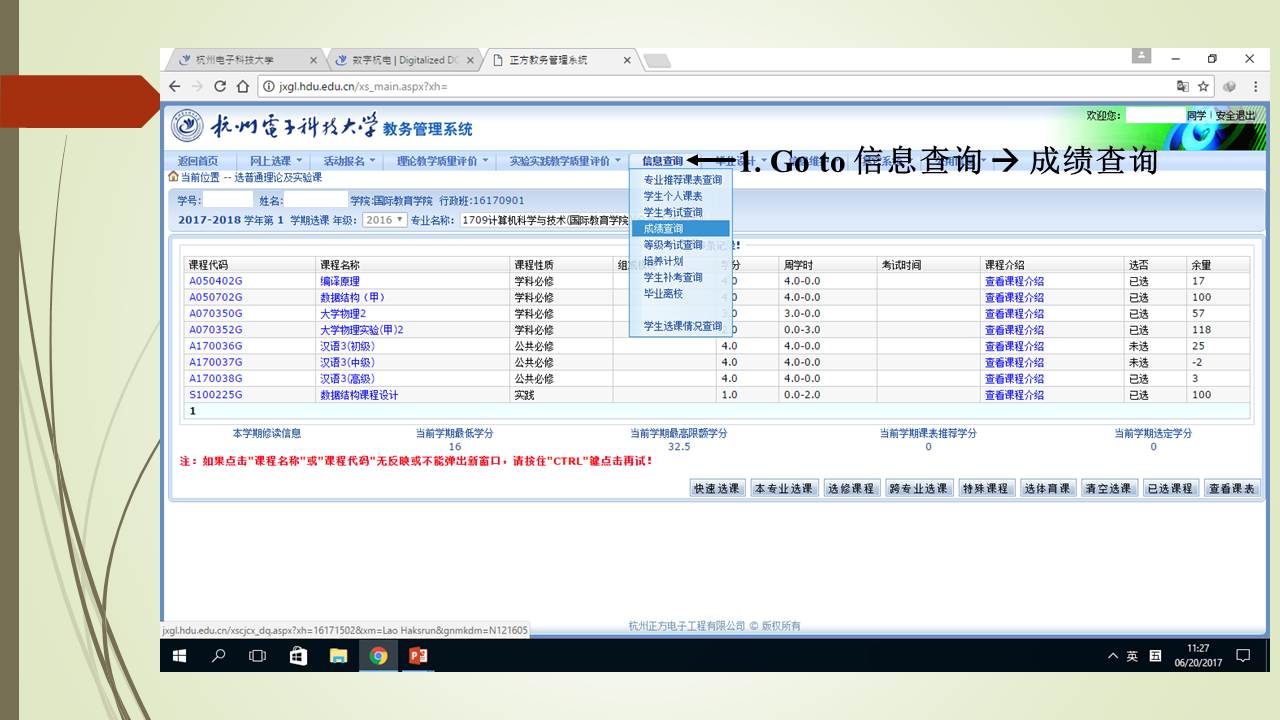1280x720 pixels.
Task: Click the PowerPoint icon on the taskbar
Action: coord(418,656)
